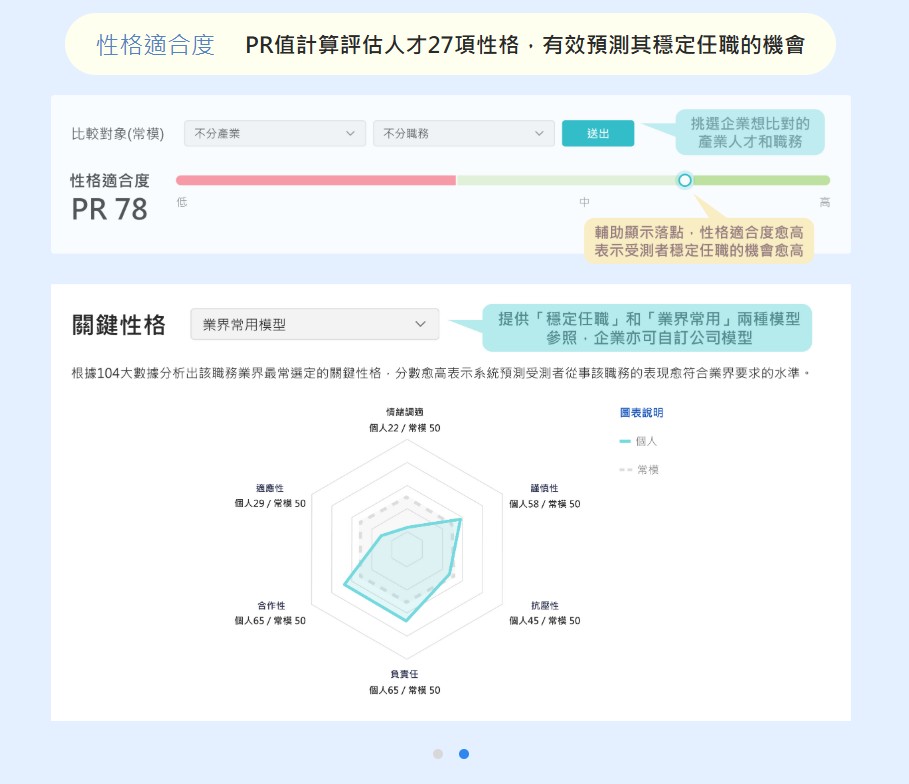Click the 情緒調適 radar axis label
The image size is (909, 784).
point(405,412)
